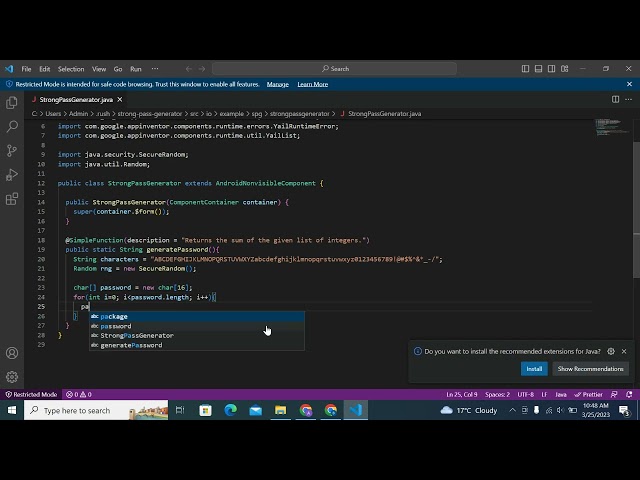The width and height of the screenshot is (640, 480).
Task: Open the Extensions view
Action: pos(12,199)
